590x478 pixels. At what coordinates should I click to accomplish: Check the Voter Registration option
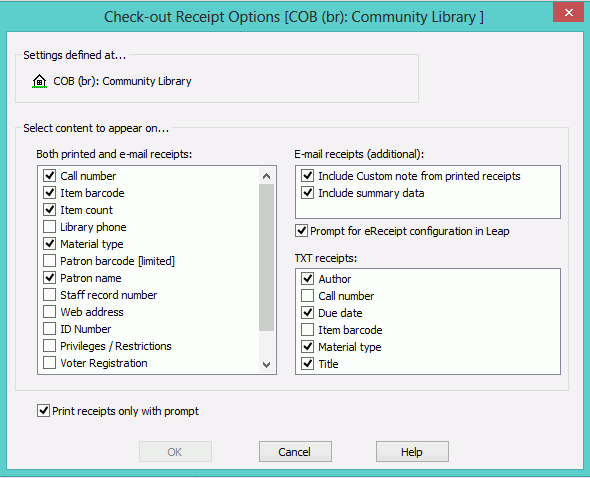click(x=49, y=363)
